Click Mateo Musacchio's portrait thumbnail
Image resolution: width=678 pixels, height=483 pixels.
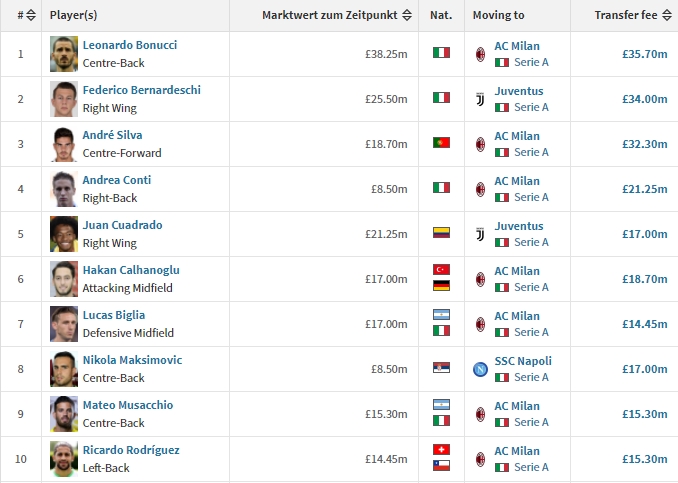click(x=64, y=414)
